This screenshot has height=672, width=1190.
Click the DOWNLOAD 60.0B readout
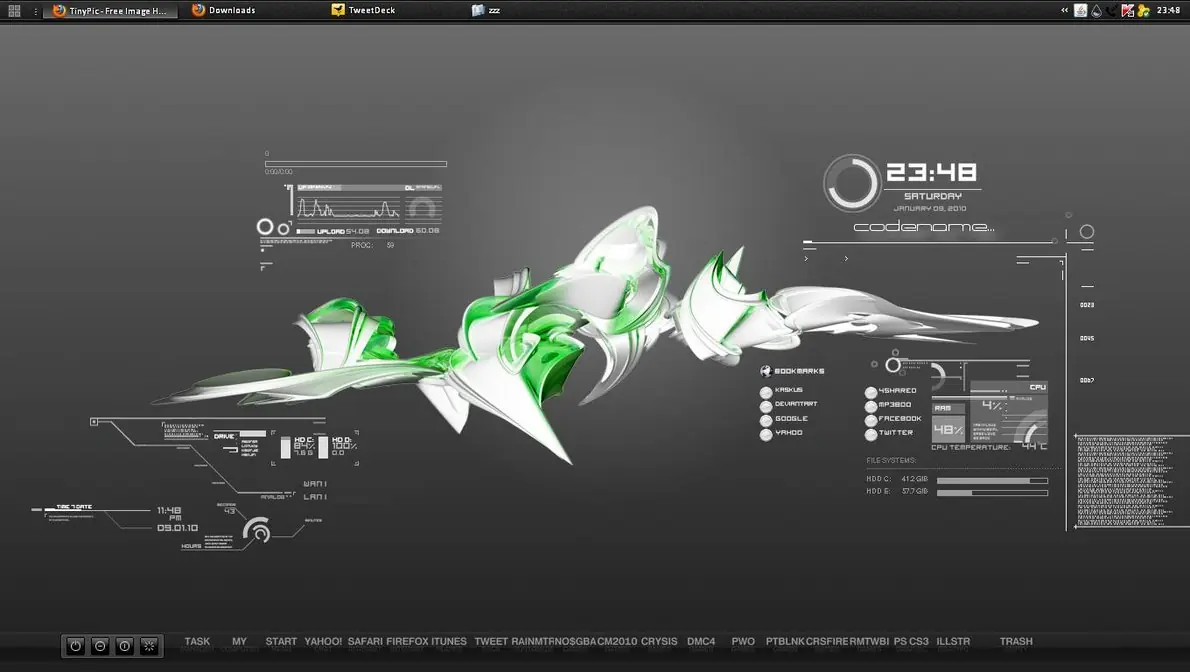[x=408, y=231]
